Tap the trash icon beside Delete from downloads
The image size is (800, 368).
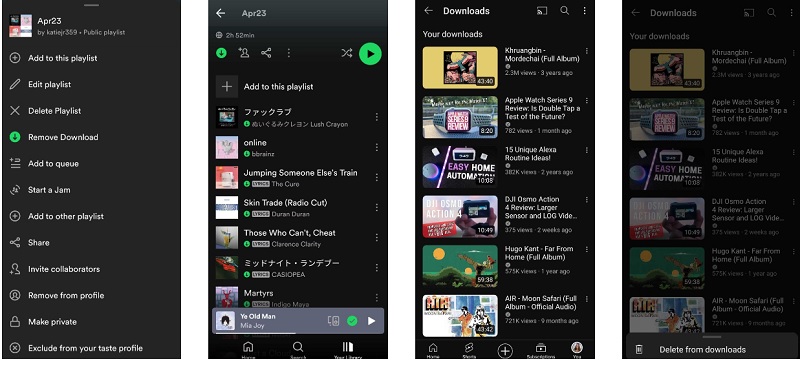tap(639, 350)
